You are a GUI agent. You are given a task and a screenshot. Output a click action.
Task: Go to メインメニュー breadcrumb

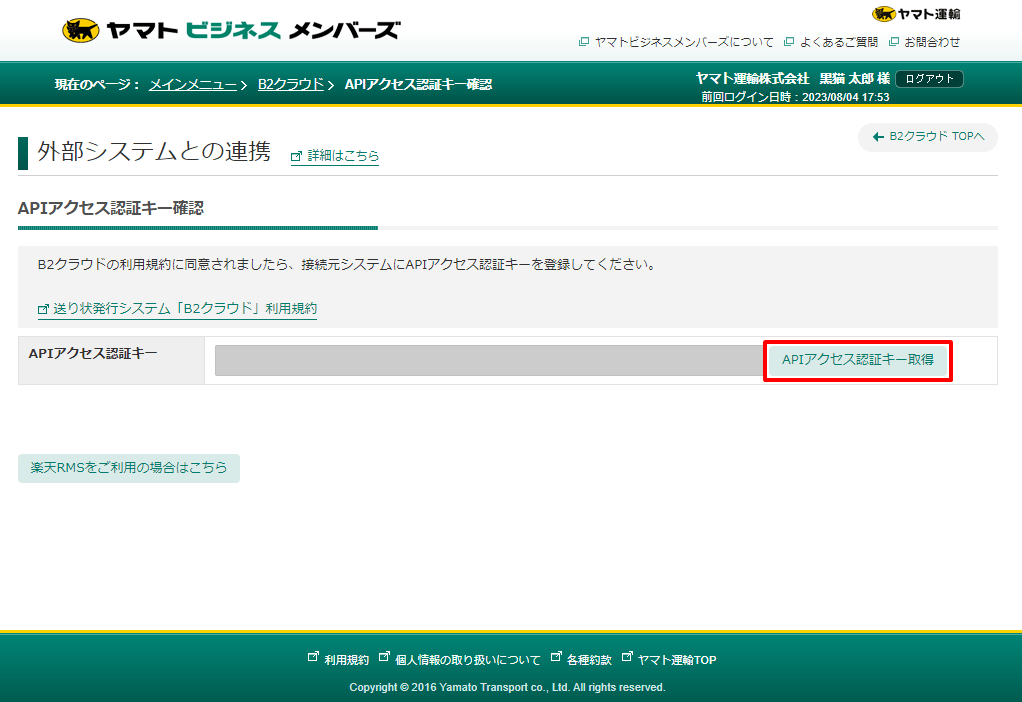193,84
